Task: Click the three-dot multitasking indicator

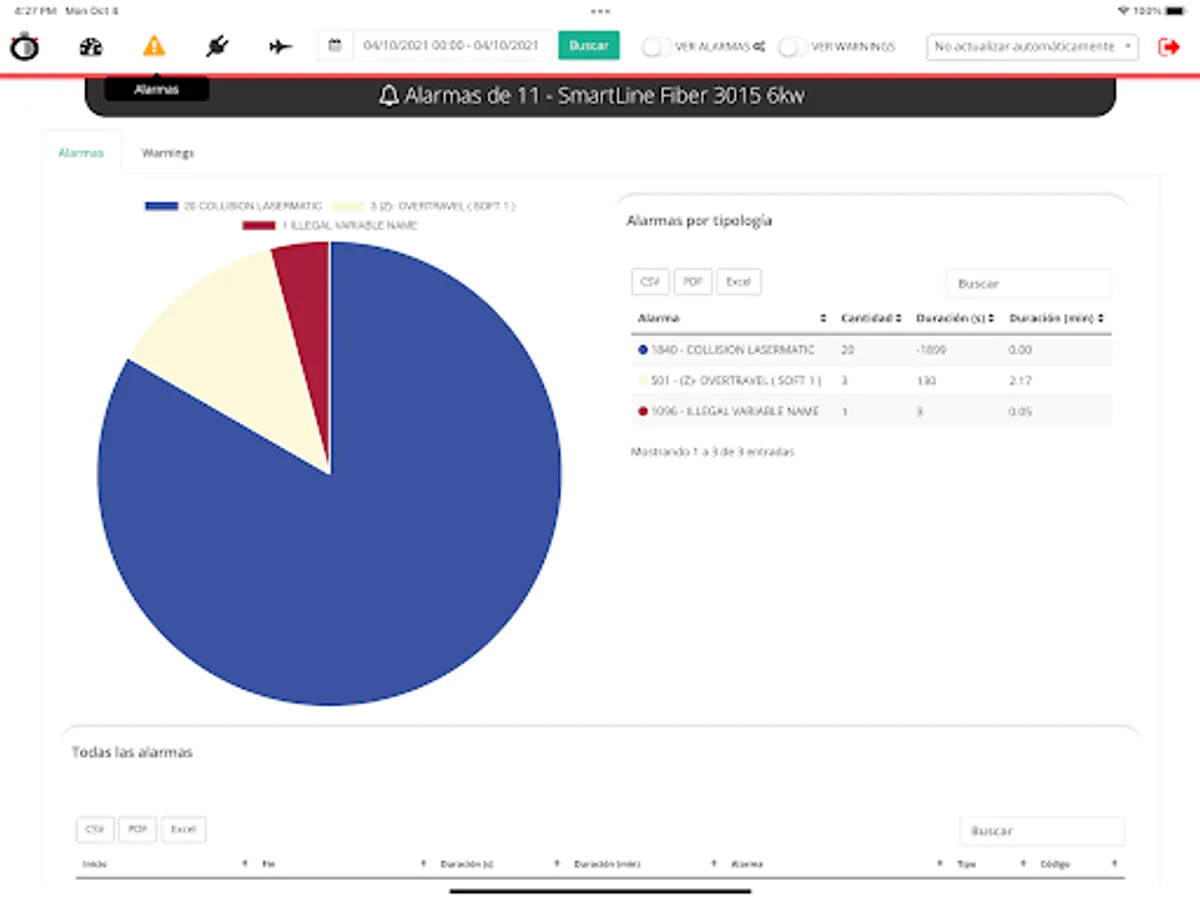Action: [x=600, y=10]
